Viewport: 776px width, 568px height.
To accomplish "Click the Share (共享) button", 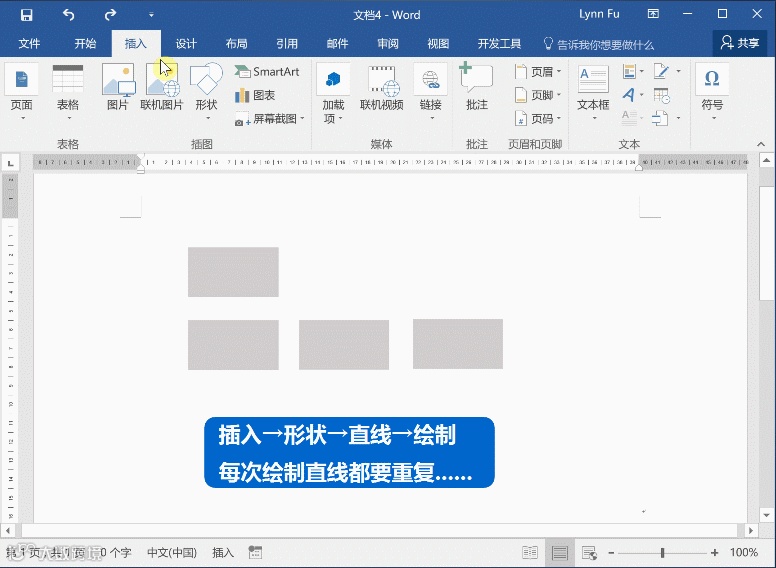I will pyautogui.click(x=740, y=43).
